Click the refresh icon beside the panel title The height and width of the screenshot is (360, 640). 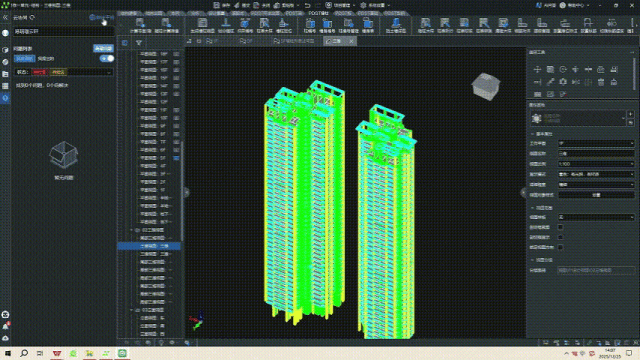(32, 18)
